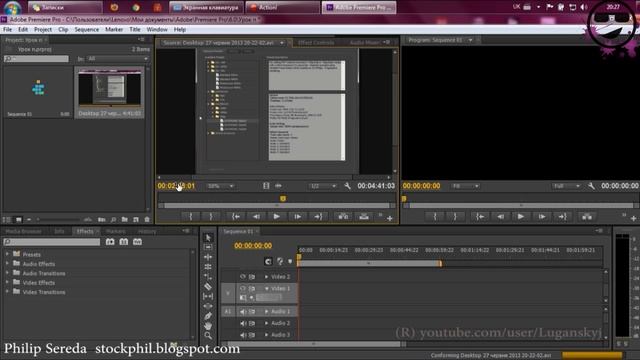Viewport: 640px width, 360px height.
Task: Toggle Snap in the timeline
Action: click(268, 262)
